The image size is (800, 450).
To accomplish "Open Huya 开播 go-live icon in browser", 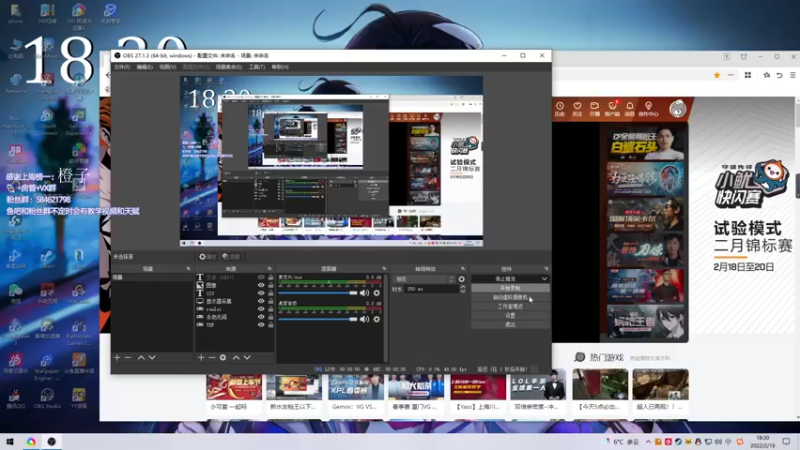I will (594, 109).
